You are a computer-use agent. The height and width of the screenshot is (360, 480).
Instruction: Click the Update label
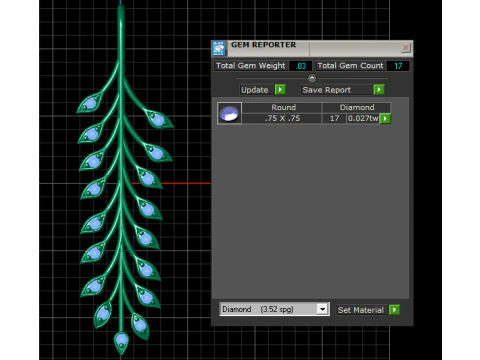click(255, 90)
